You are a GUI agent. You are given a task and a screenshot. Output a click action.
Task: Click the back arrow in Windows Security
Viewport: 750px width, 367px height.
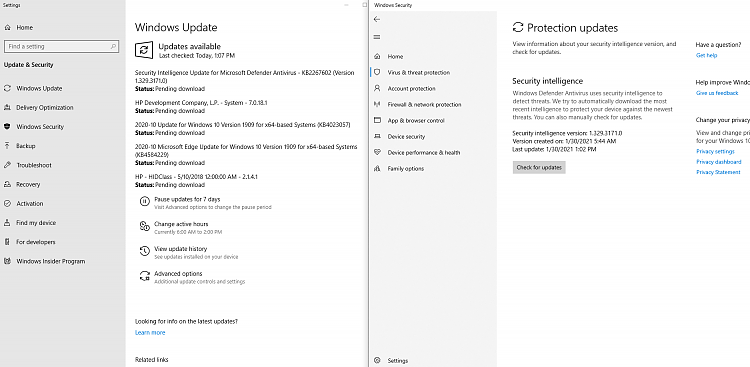pyautogui.click(x=377, y=19)
